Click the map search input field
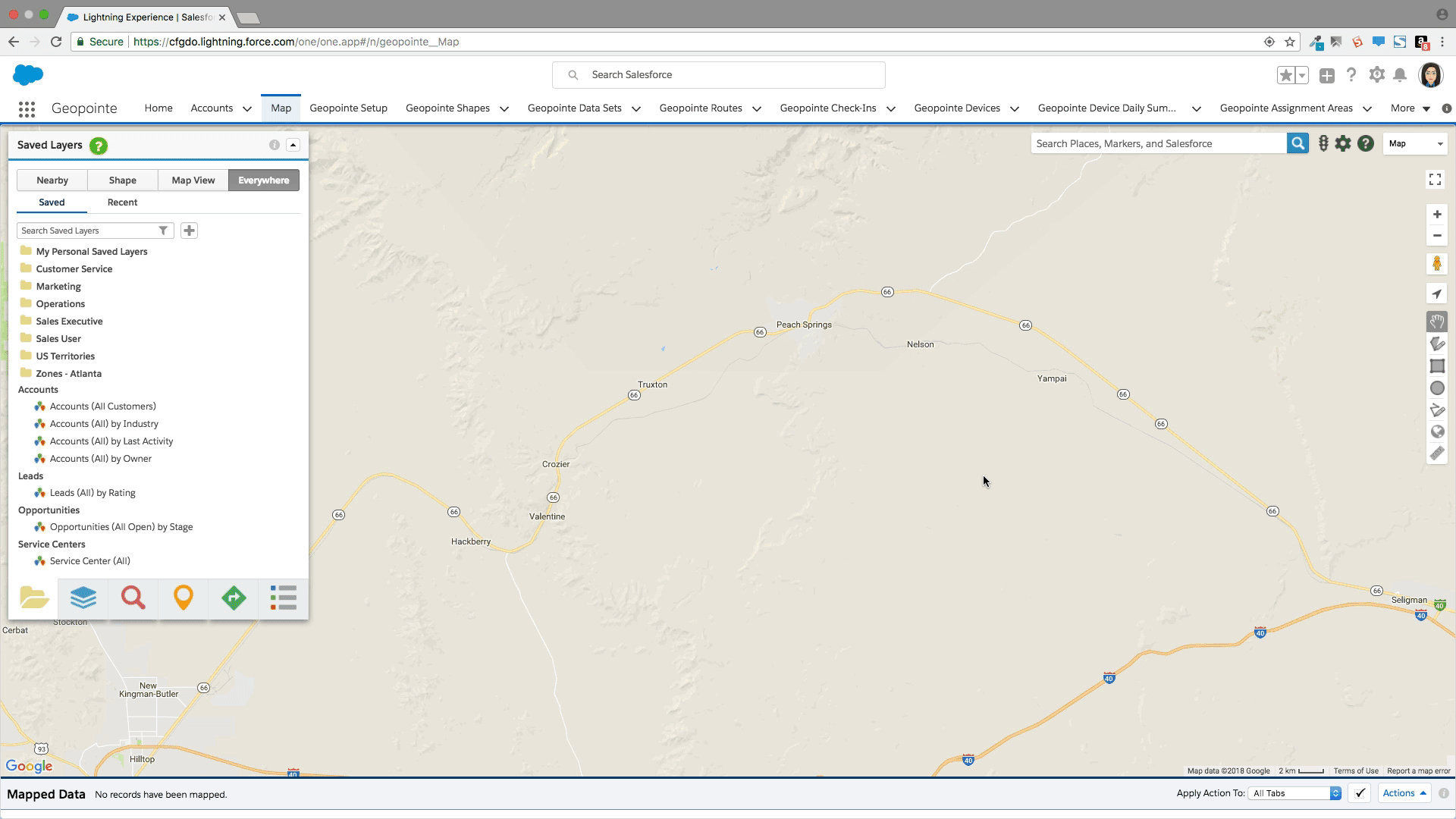Image resolution: width=1456 pixels, height=819 pixels. click(1160, 143)
